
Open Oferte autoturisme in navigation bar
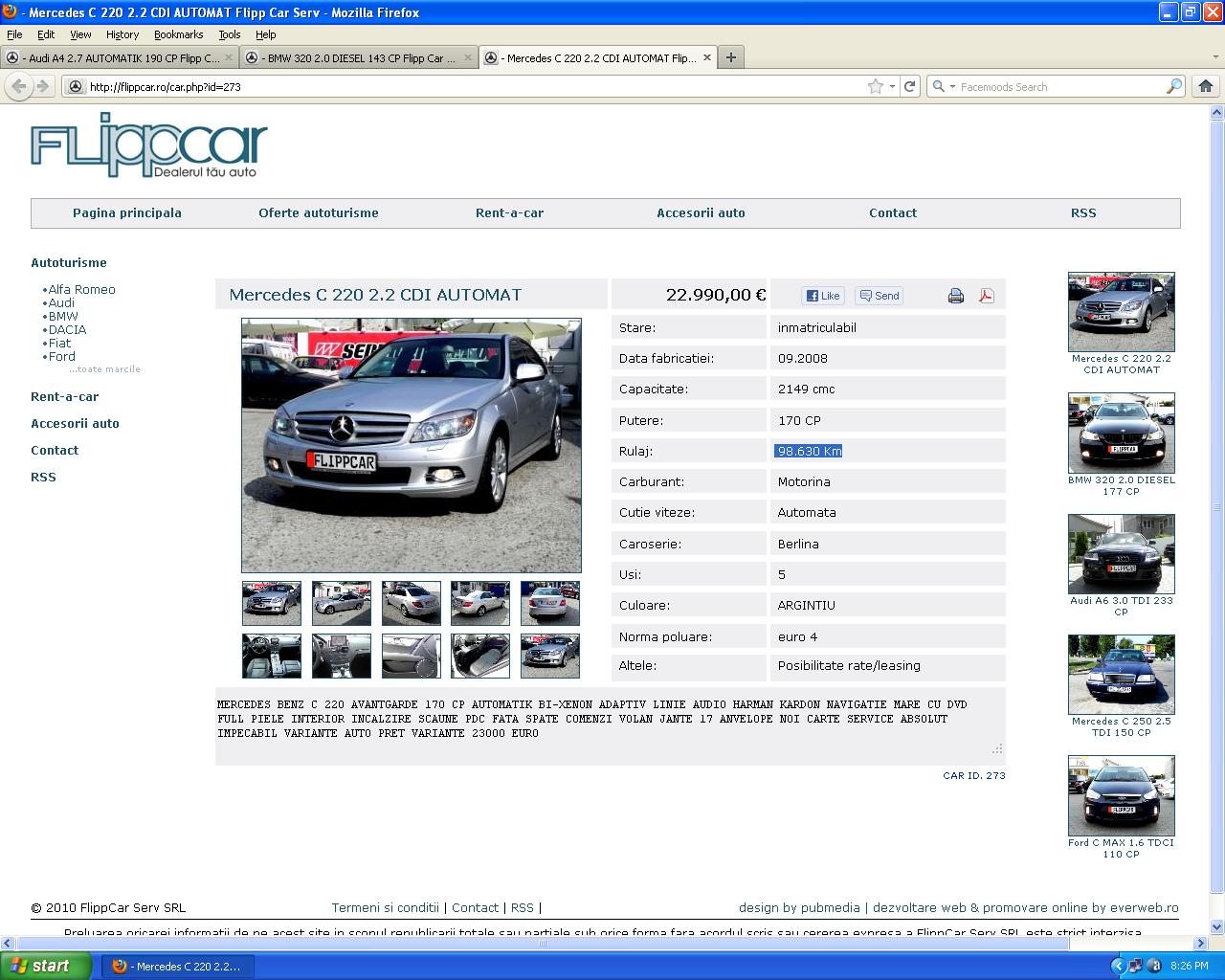click(x=319, y=213)
